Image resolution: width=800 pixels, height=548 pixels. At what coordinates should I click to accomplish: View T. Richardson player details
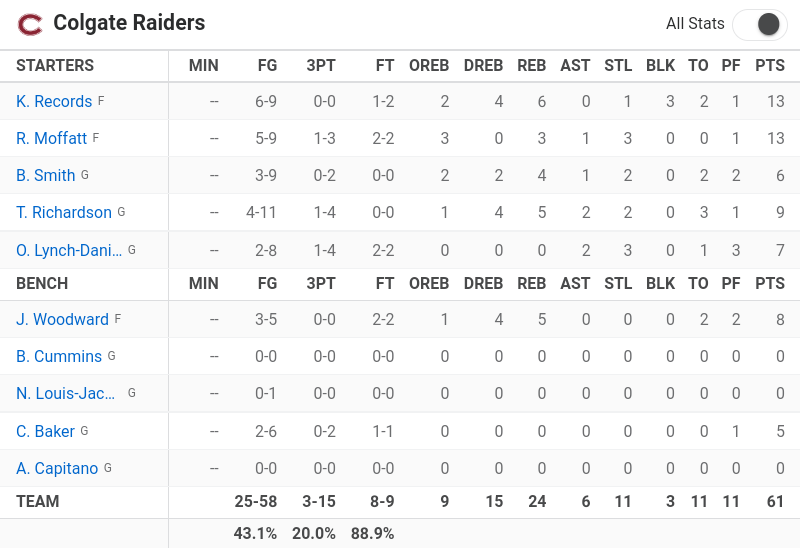pyautogui.click(x=64, y=212)
